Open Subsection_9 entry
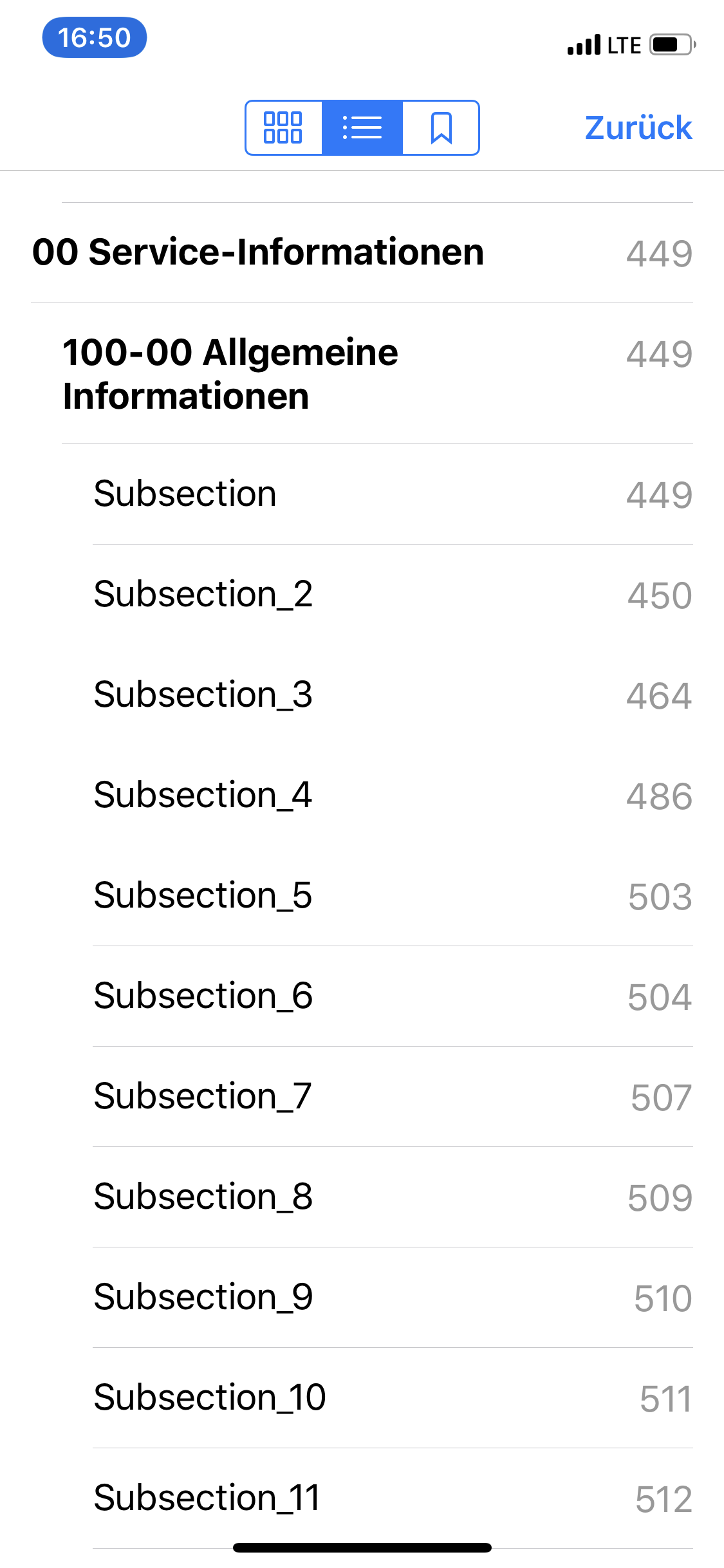This screenshot has width=724, height=1568. 203,1297
